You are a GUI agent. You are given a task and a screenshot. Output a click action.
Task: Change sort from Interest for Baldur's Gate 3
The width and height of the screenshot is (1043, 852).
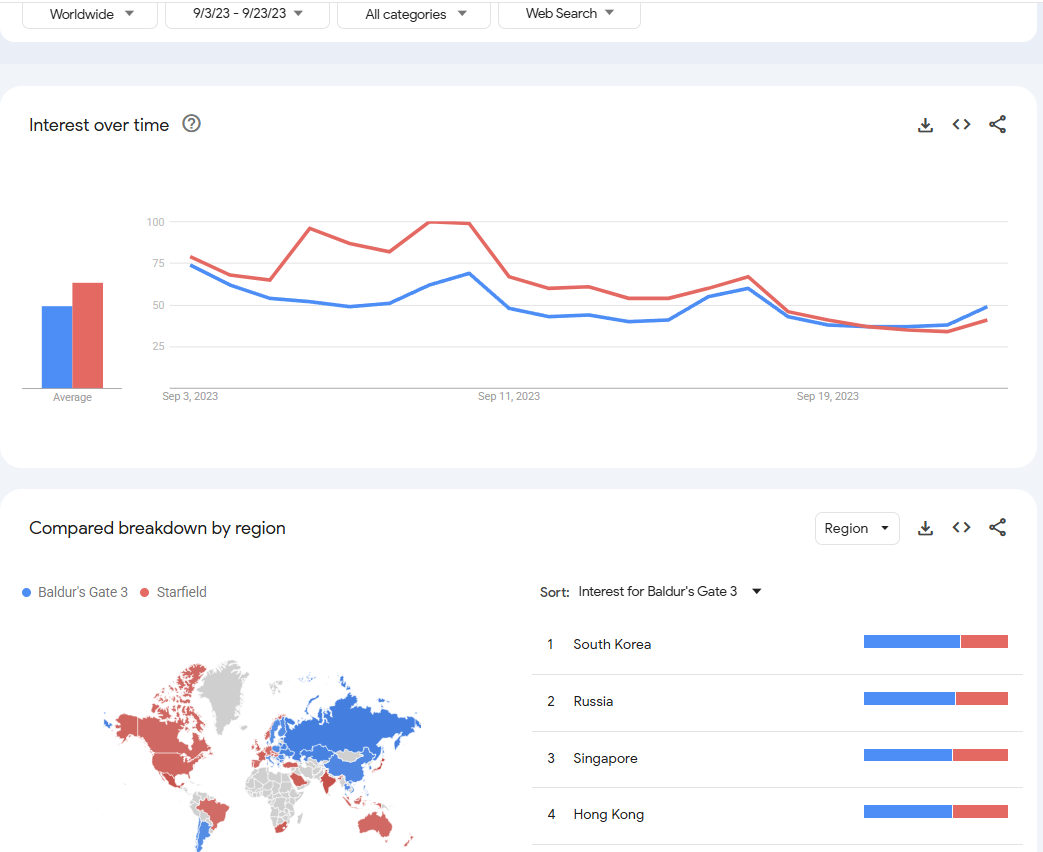pyautogui.click(x=669, y=592)
